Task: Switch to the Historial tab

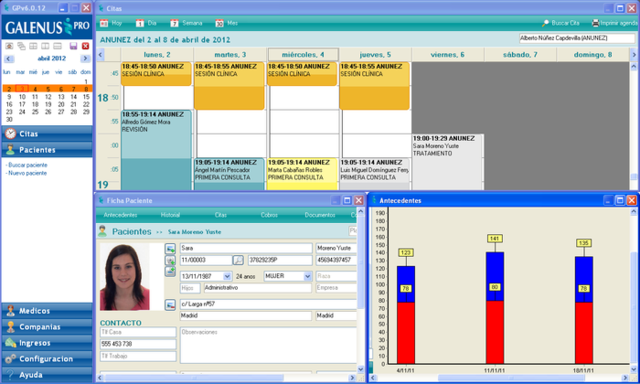Action: point(170,215)
